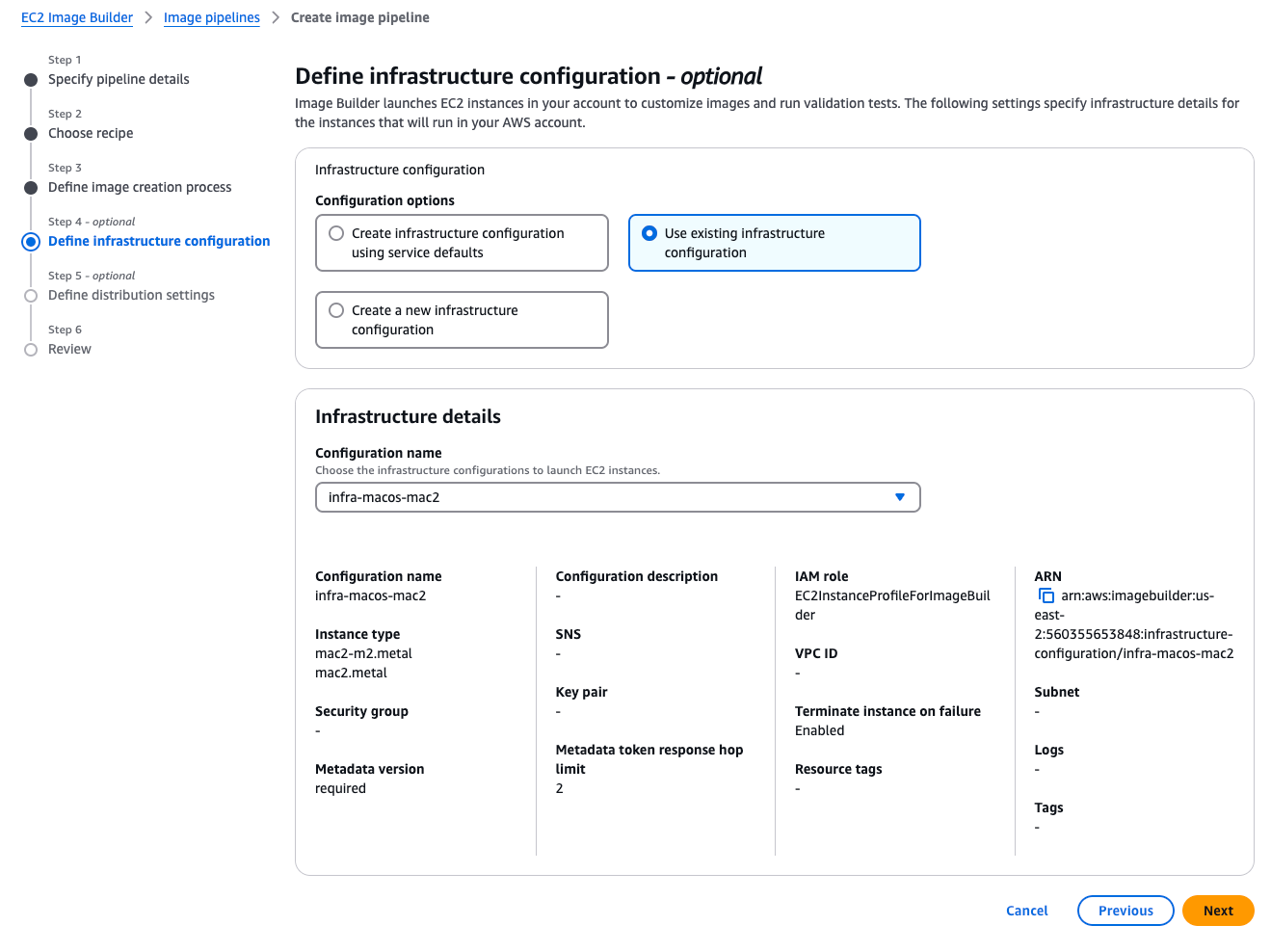1271x952 pixels.
Task: Copy the ARN using the copy icon
Action: click(1046, 595)
